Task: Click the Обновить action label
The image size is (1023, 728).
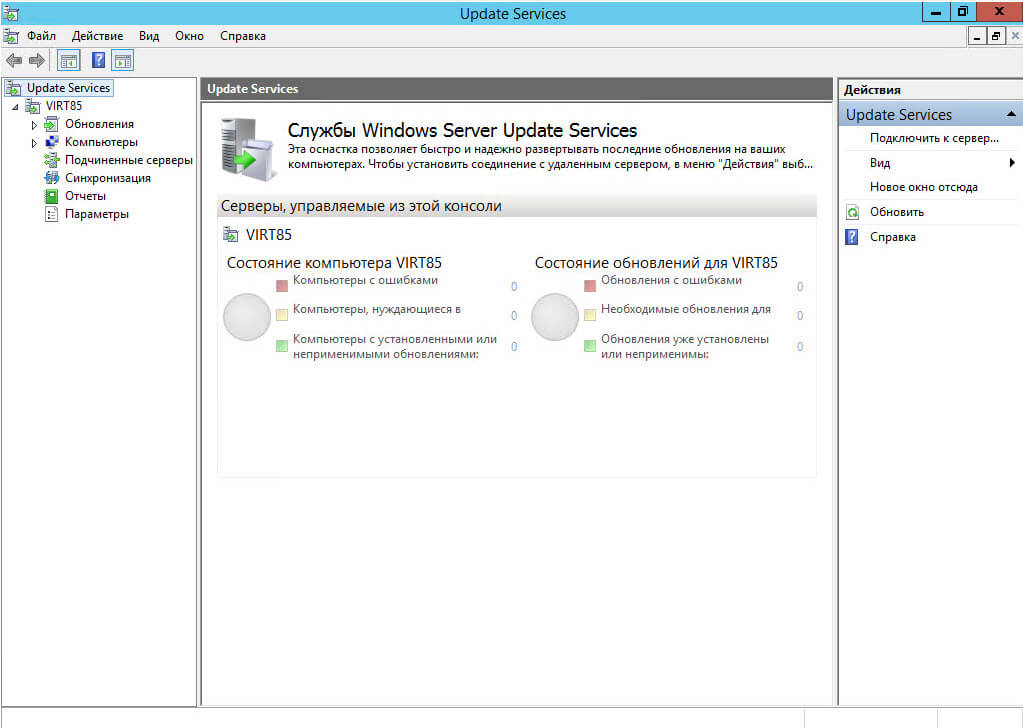Action: (896, 212)
